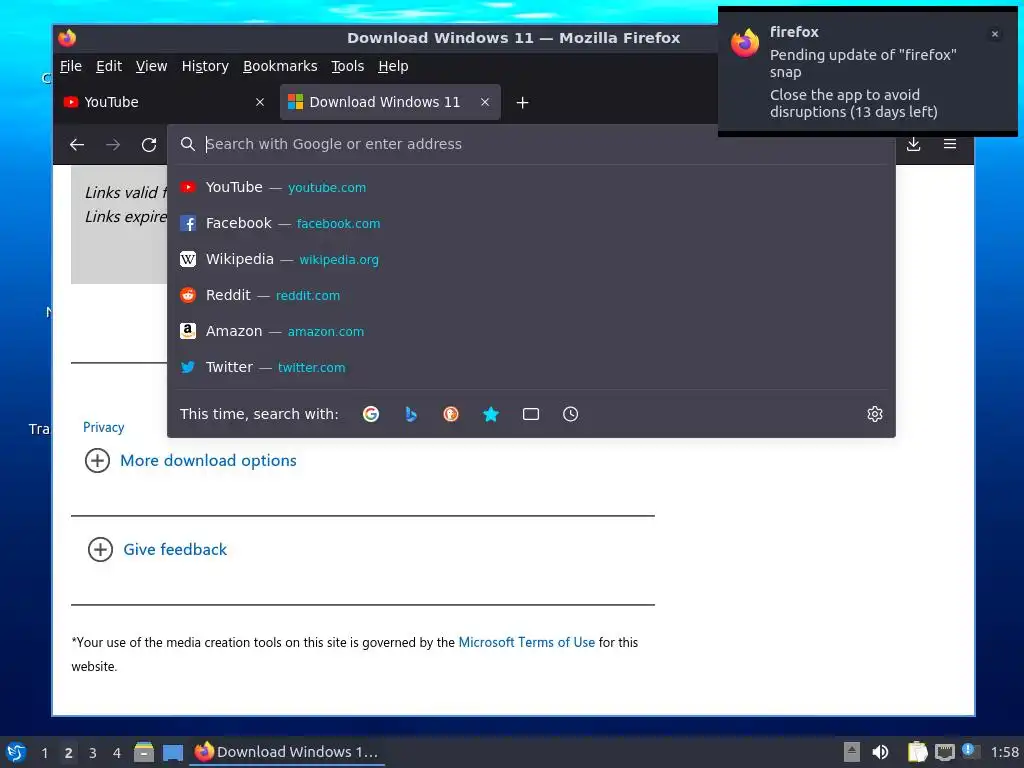Image resolution: width=1024 pixels, height=768 pixels.
Task: Search in bookmarks via star icon
Action: [491, 414]
